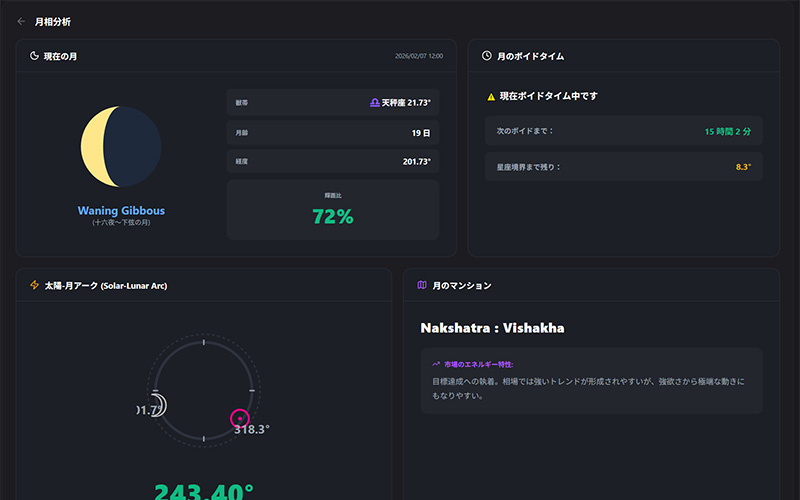Click the moon marker on the arc dial

pyautogui.click(x=158, y=405)
